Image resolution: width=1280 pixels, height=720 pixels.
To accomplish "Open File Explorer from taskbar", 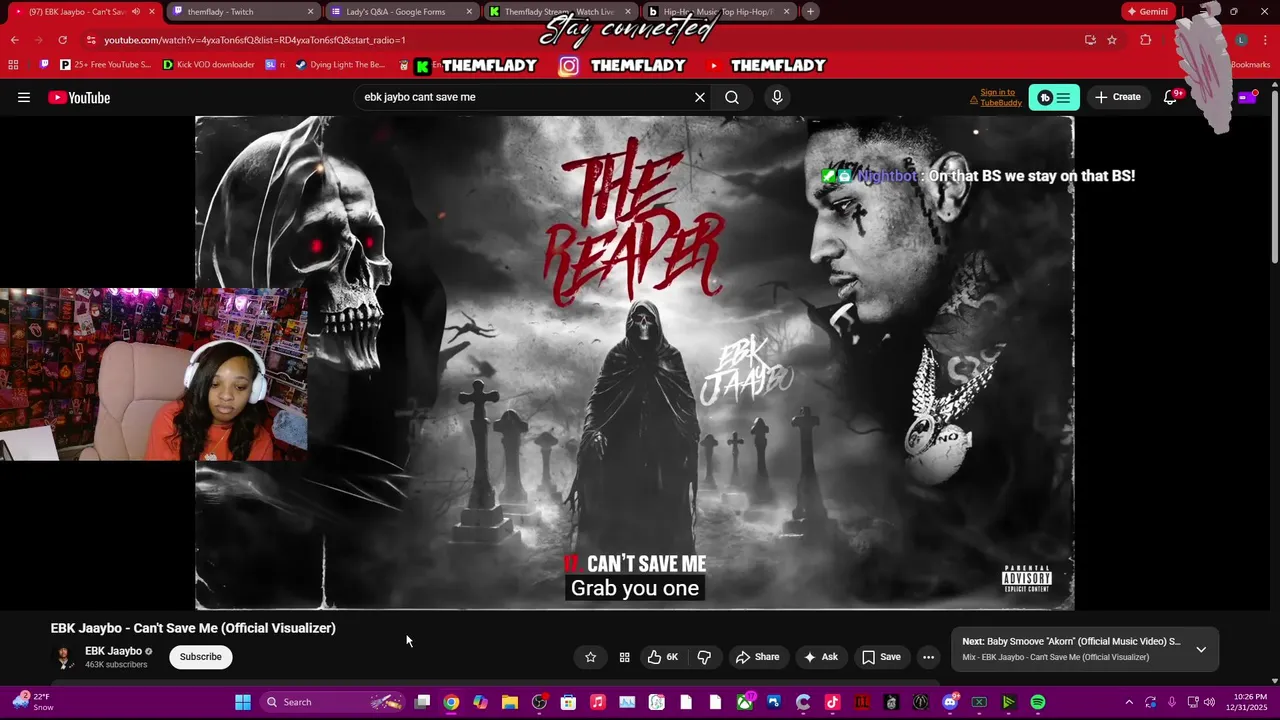I will pyautogui.click(x=510, y=702).
